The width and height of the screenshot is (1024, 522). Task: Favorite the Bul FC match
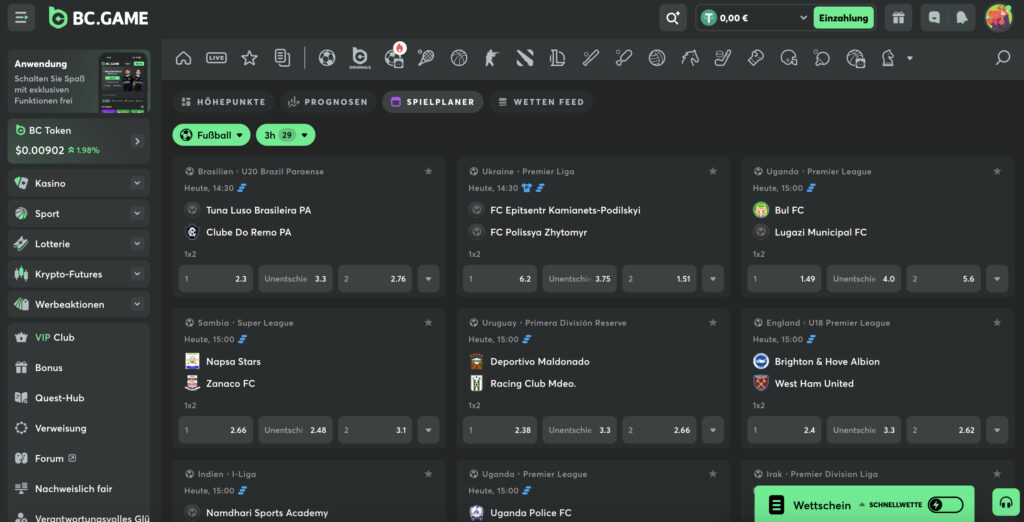pyautogui.click(x=997, y=171)
